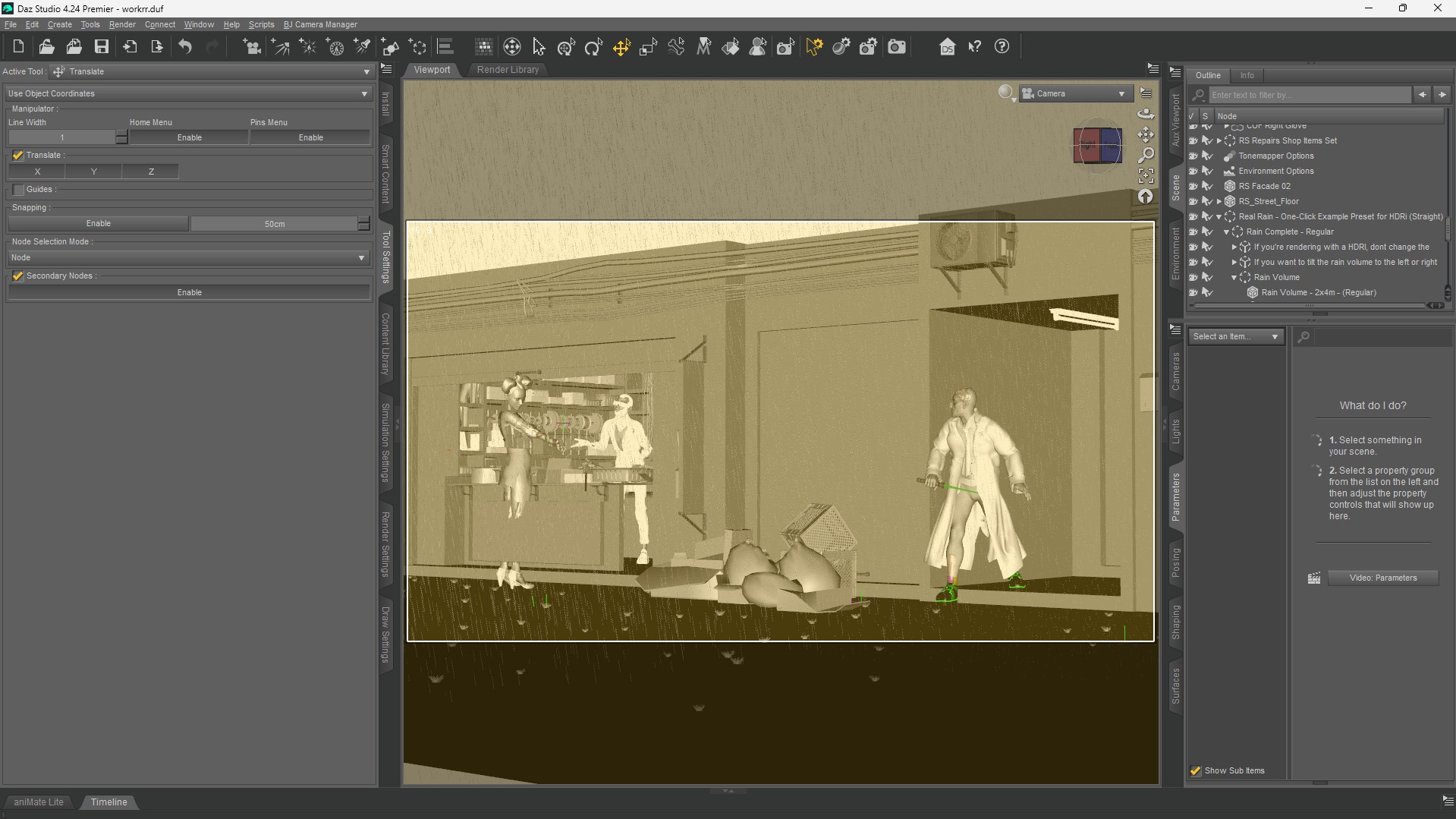
Task: Open the Select an Item dropdown
Action: coord(1236,336)
